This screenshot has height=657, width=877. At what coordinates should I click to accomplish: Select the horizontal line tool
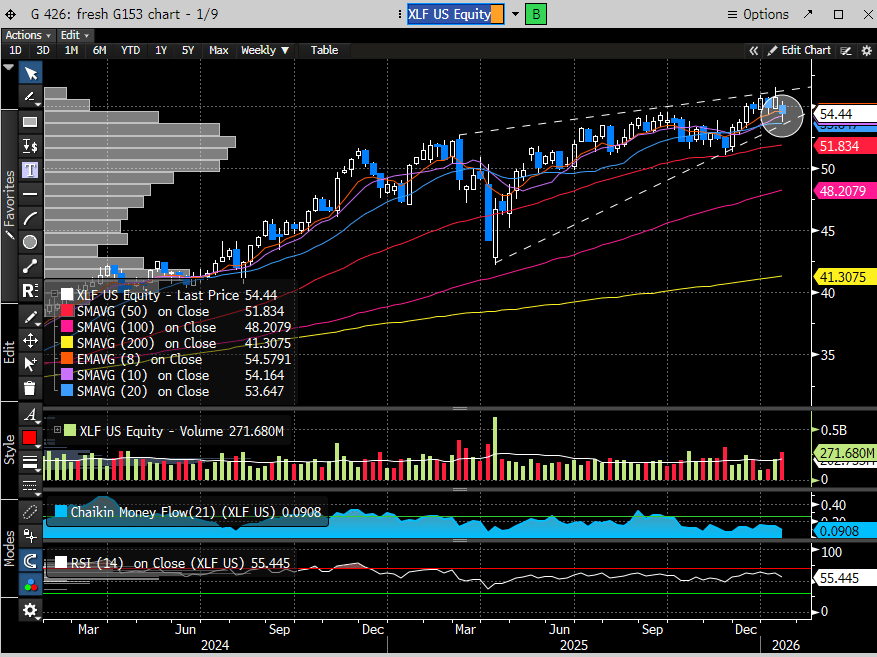30,194
